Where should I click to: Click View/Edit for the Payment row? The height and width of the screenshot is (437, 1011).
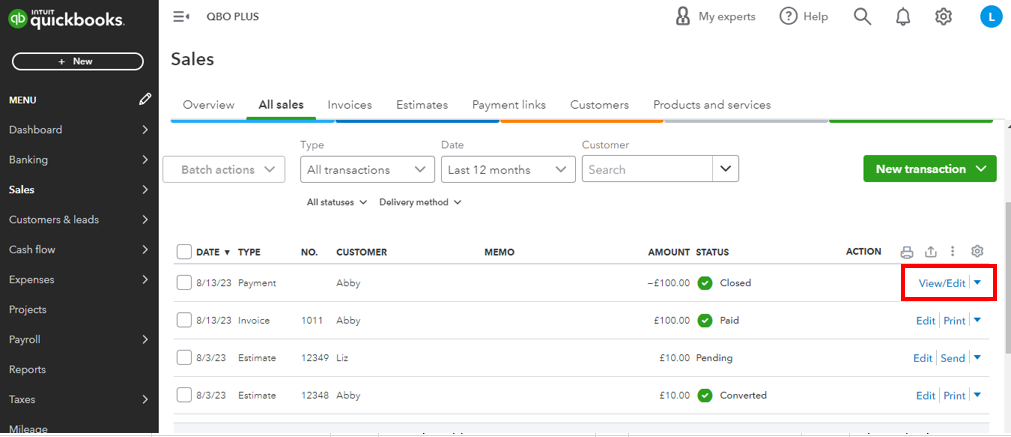coord(942,283)
